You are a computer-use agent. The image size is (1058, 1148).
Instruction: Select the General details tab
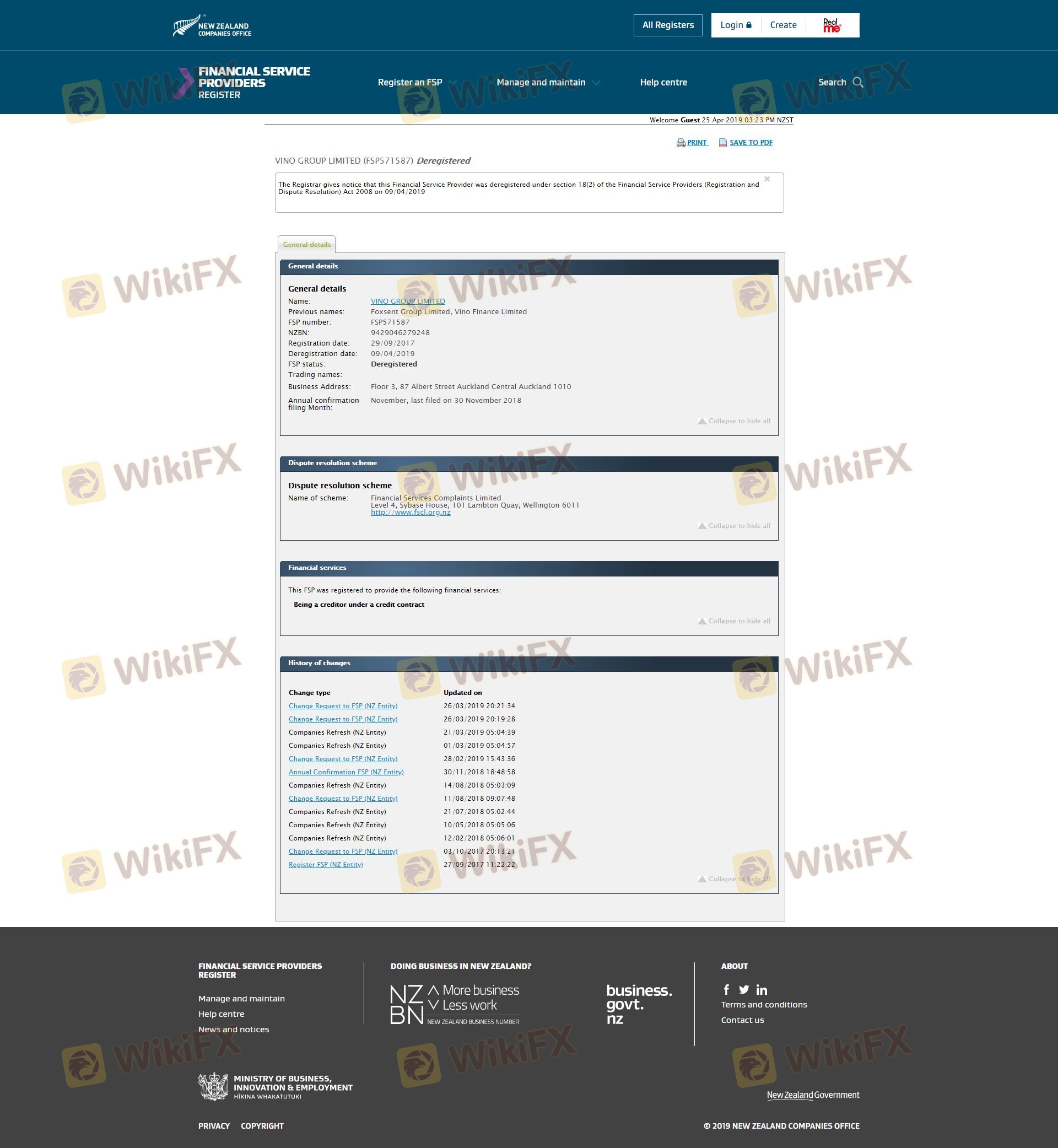tap(306, 245)
